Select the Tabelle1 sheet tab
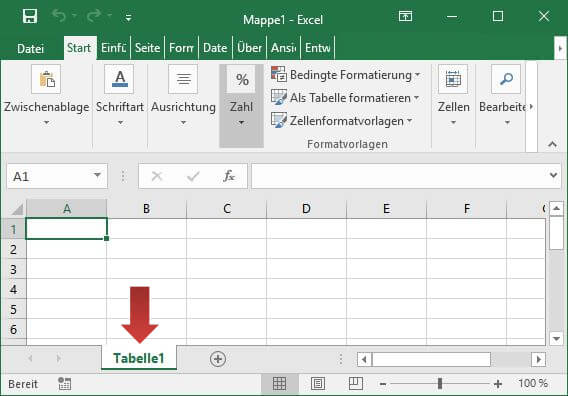The height and width of the screenshot is (396, 568). point(139,358)
